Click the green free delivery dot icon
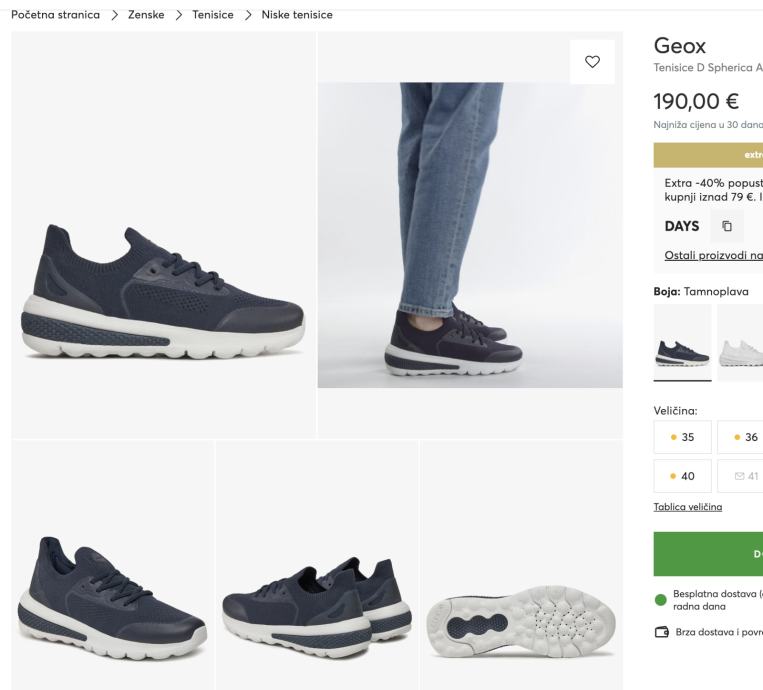Image resolution: width=763 pixels, height=690 pixels. 661,600
